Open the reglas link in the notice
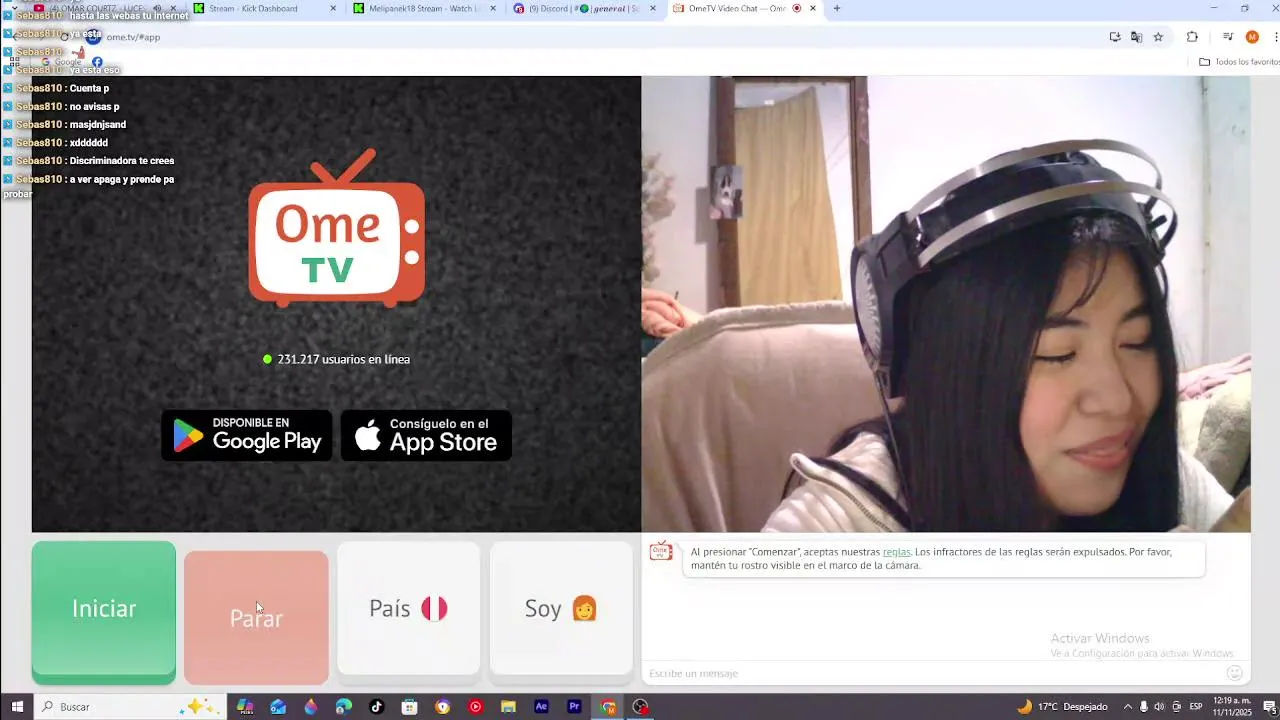The width and height of the screenshot is (1280, 720). (896, 552)
